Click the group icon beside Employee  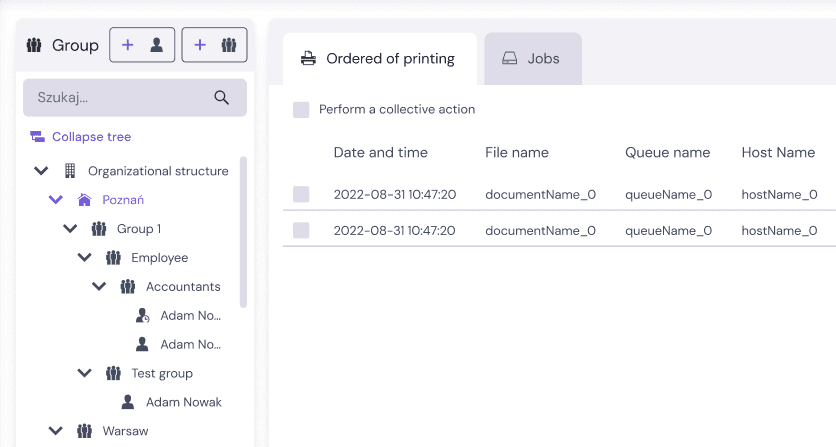(113, 258)
